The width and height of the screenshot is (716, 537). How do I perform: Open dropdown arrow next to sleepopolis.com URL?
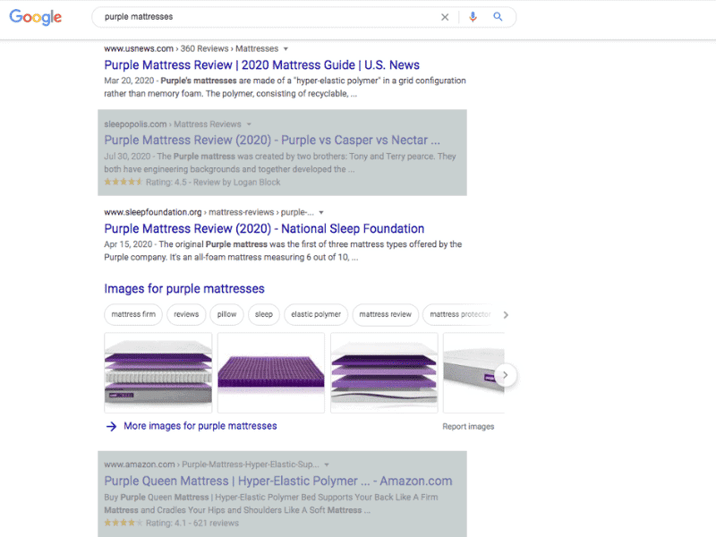[x=249, y=124]
